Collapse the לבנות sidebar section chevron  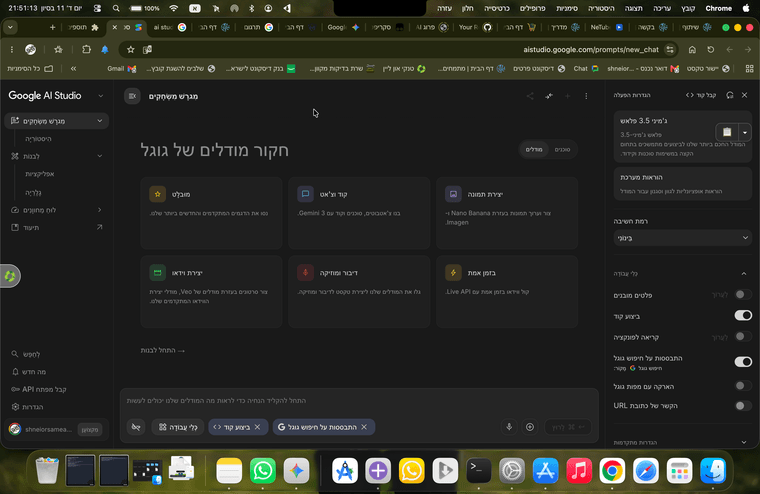(x=99, y=156)
